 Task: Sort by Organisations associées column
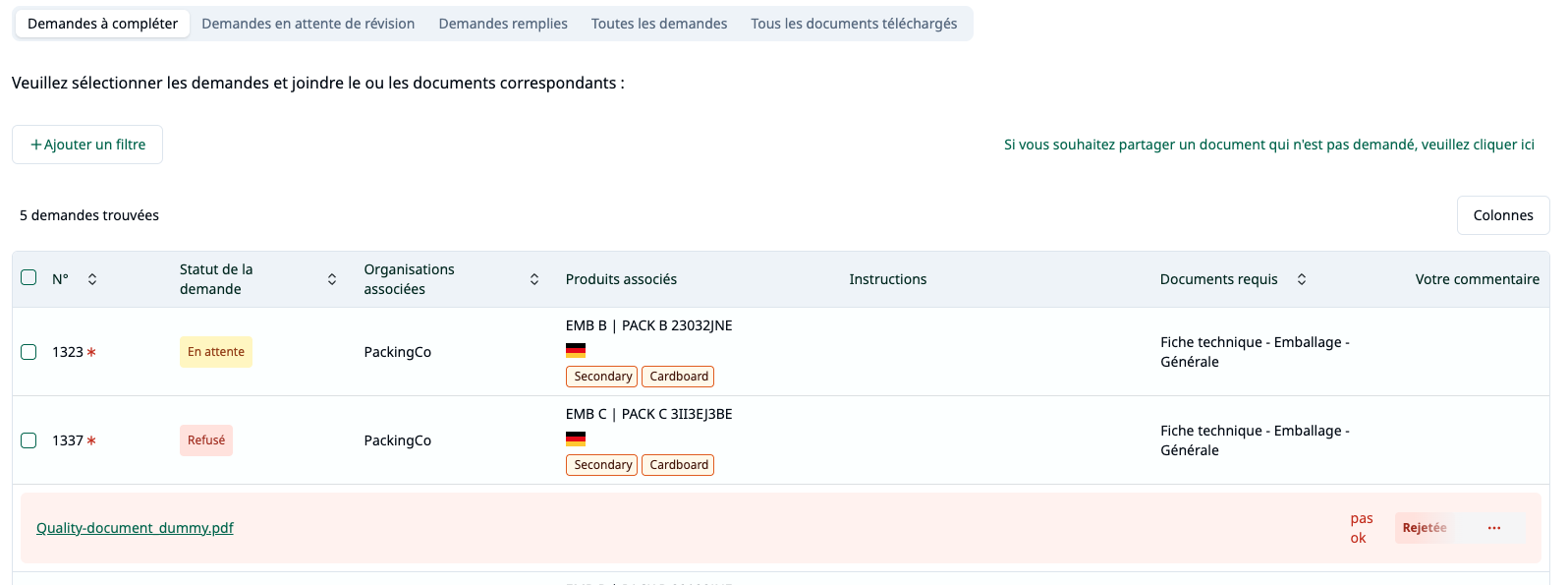[x=534, y=279]
